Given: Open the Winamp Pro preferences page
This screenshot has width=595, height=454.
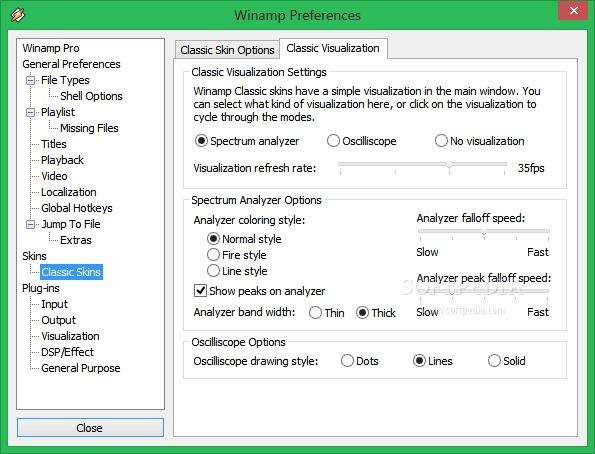Looking at the screenshot, I should pyautogui.click(x=50, y=48).
